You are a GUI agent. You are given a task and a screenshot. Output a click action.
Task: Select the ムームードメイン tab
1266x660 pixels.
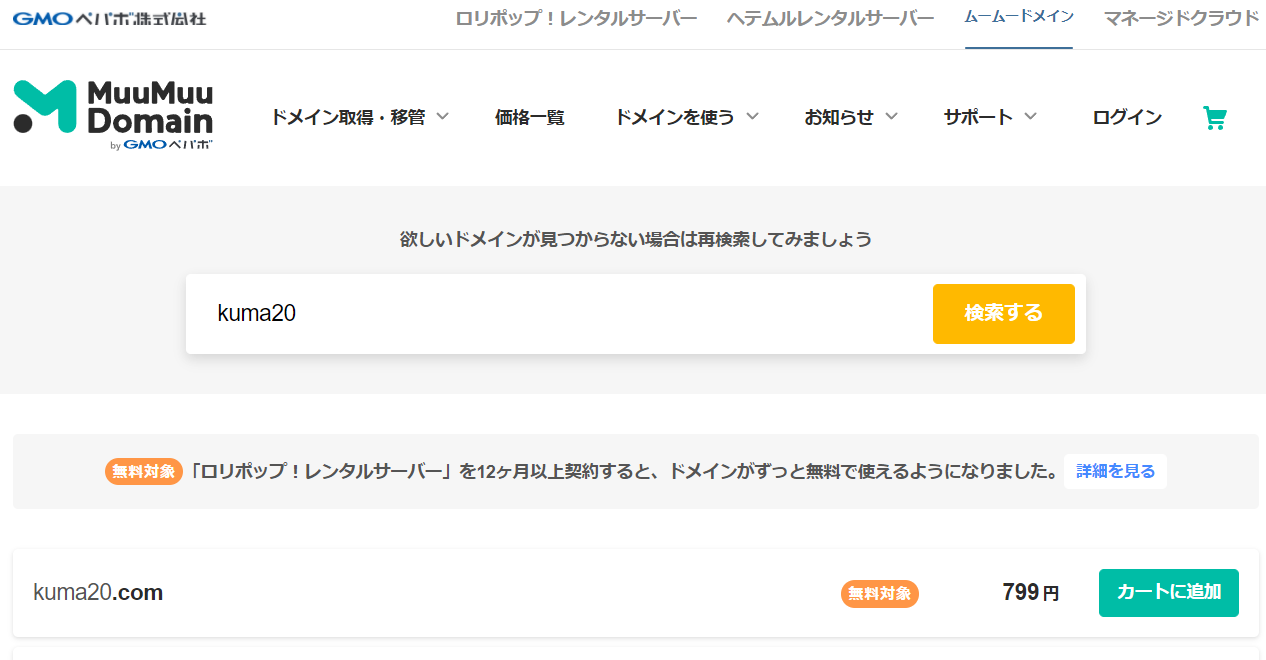(1018, 18)
